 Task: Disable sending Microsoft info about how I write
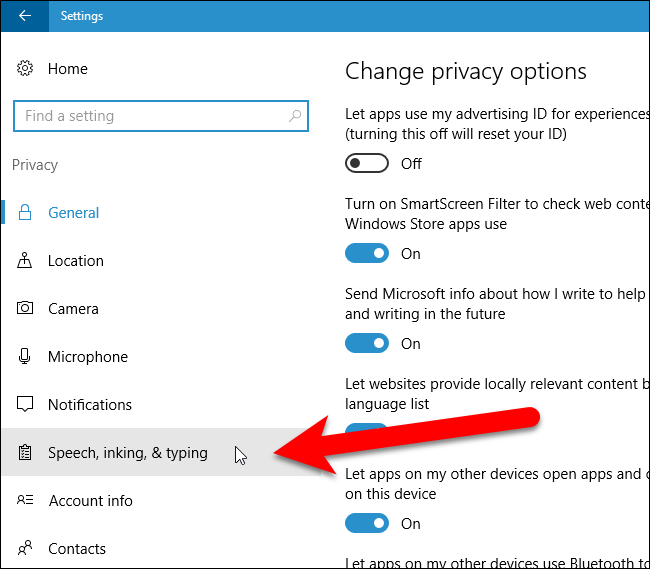tap(366, 343)
